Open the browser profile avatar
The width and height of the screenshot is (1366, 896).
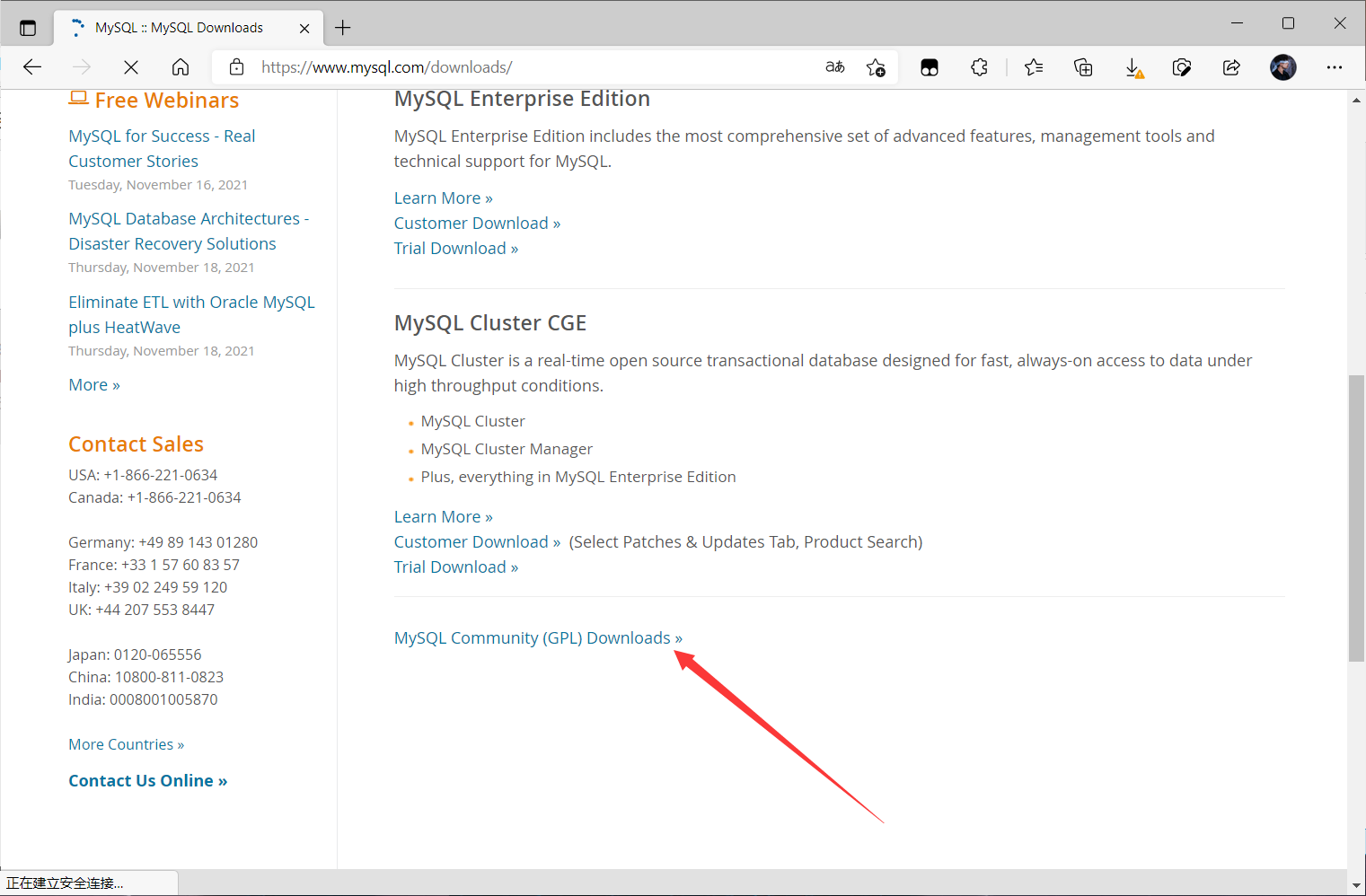(x=1282, y=67)
